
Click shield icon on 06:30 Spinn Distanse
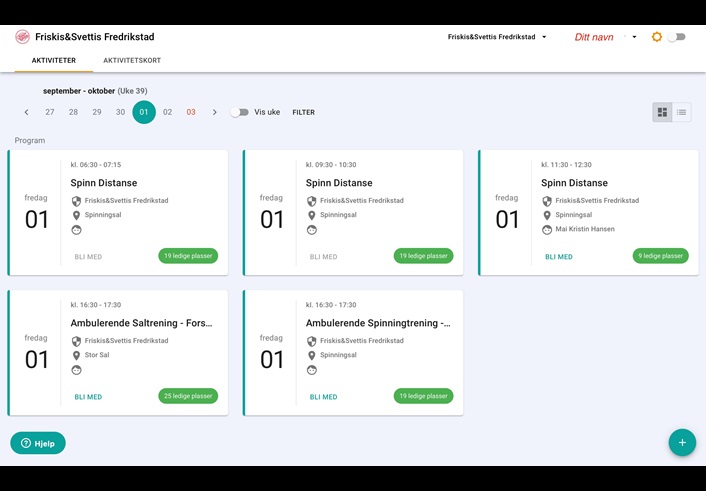pos(77,201)
